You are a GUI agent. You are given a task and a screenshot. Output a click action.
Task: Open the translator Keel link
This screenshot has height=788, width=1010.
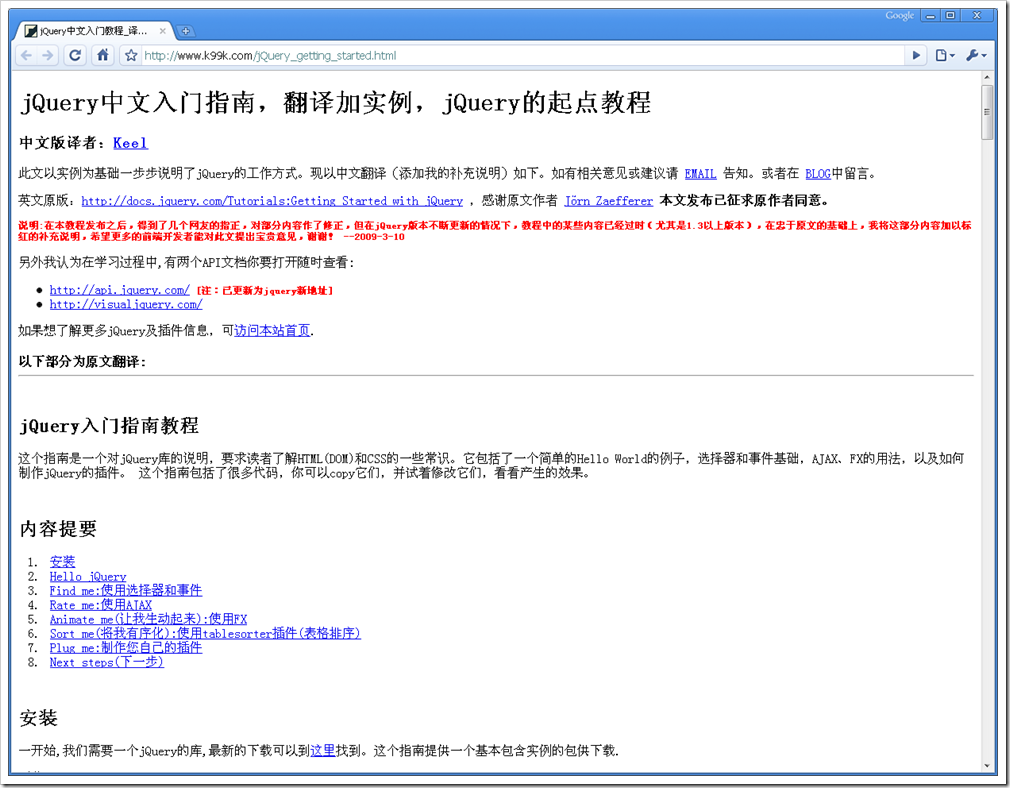[x=131, y=143]
